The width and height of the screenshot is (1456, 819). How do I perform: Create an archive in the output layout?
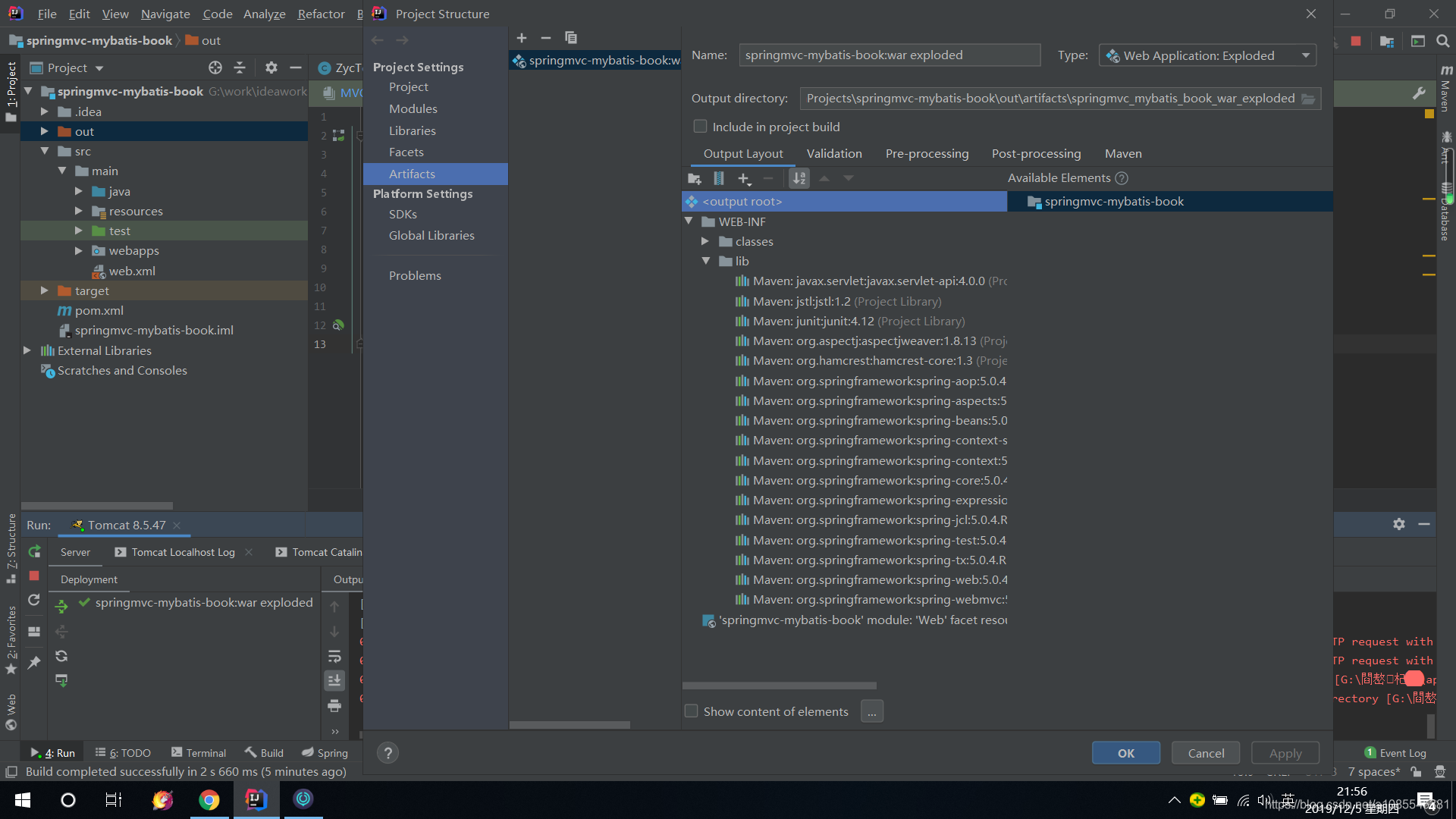[x=719, y=178]
